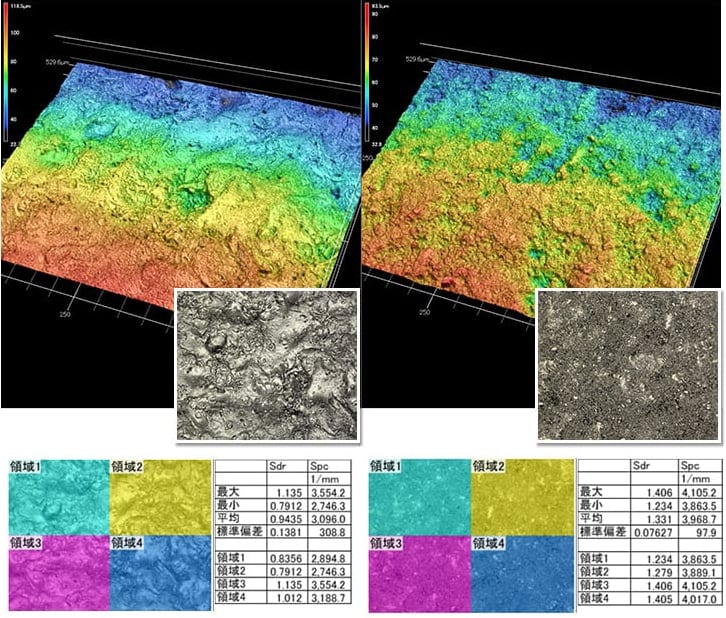Select blue 領域4 region in left map
Screen dimensions: 726x618
pyautogui.click(x=160, y=575)
